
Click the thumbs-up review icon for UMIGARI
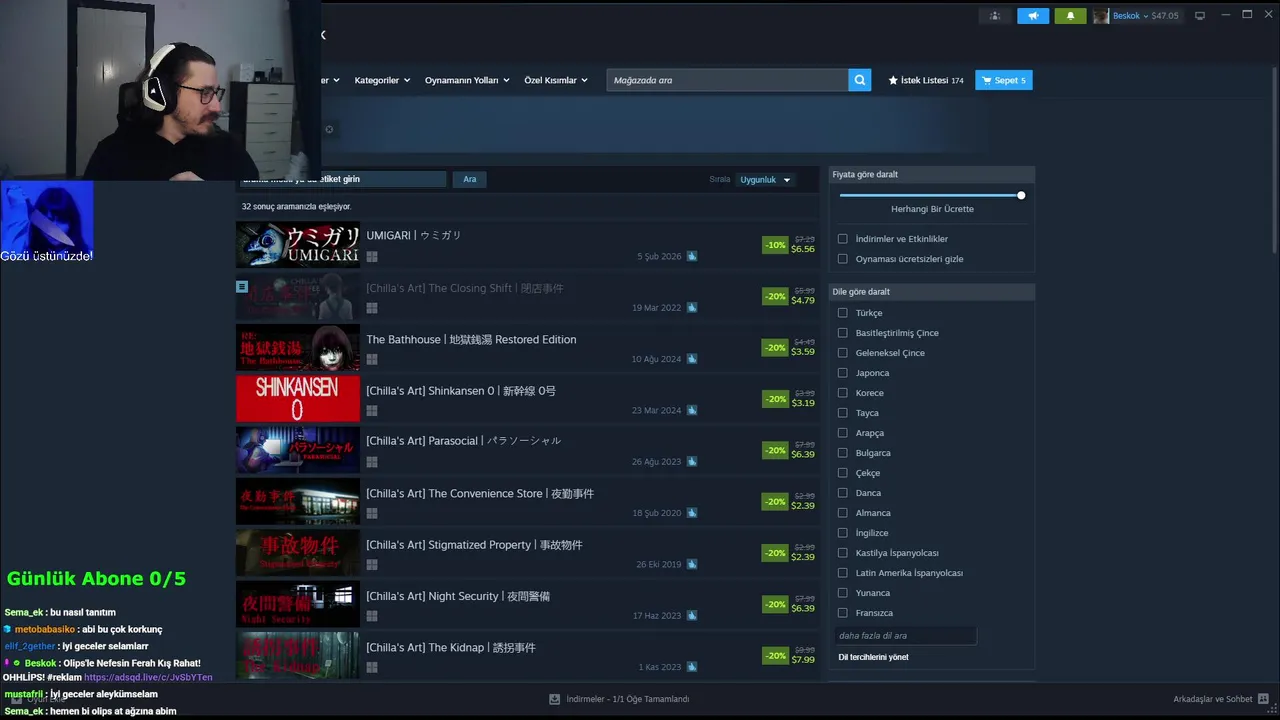(x=692, y=257)
